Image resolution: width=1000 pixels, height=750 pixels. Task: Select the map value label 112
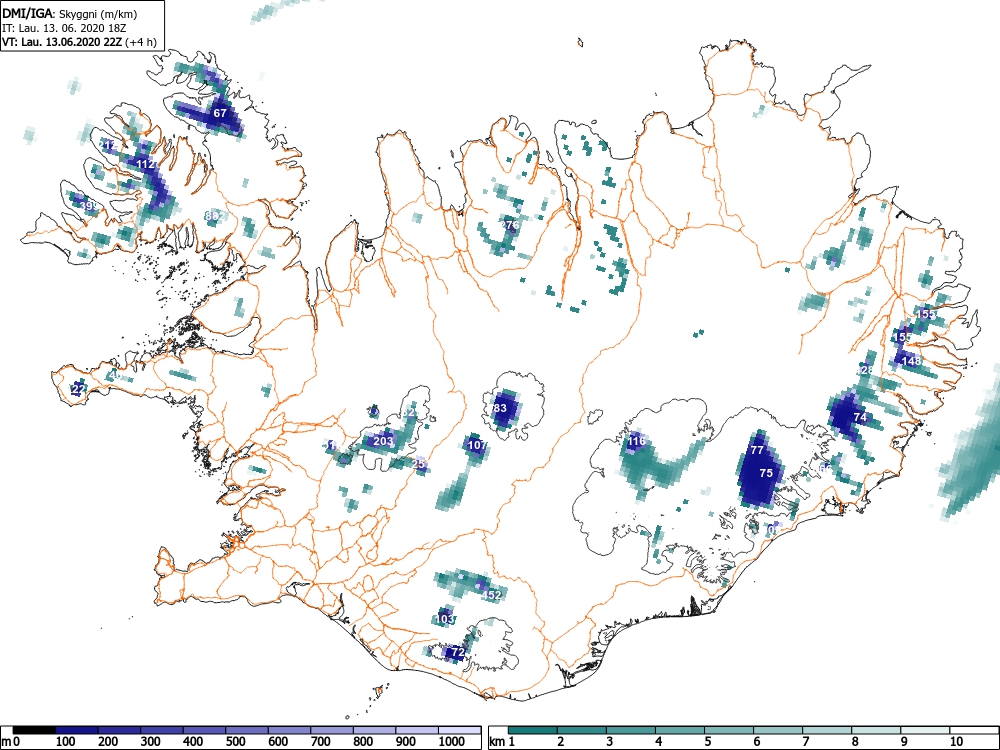click(145, 164)
